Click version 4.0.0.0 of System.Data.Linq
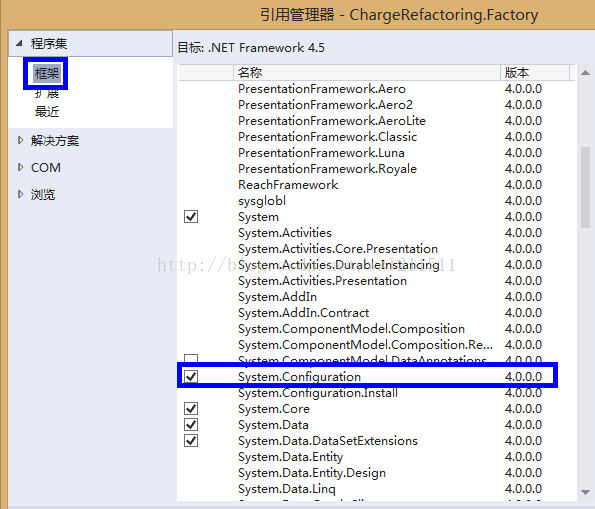595x509 pixels. 523,489
